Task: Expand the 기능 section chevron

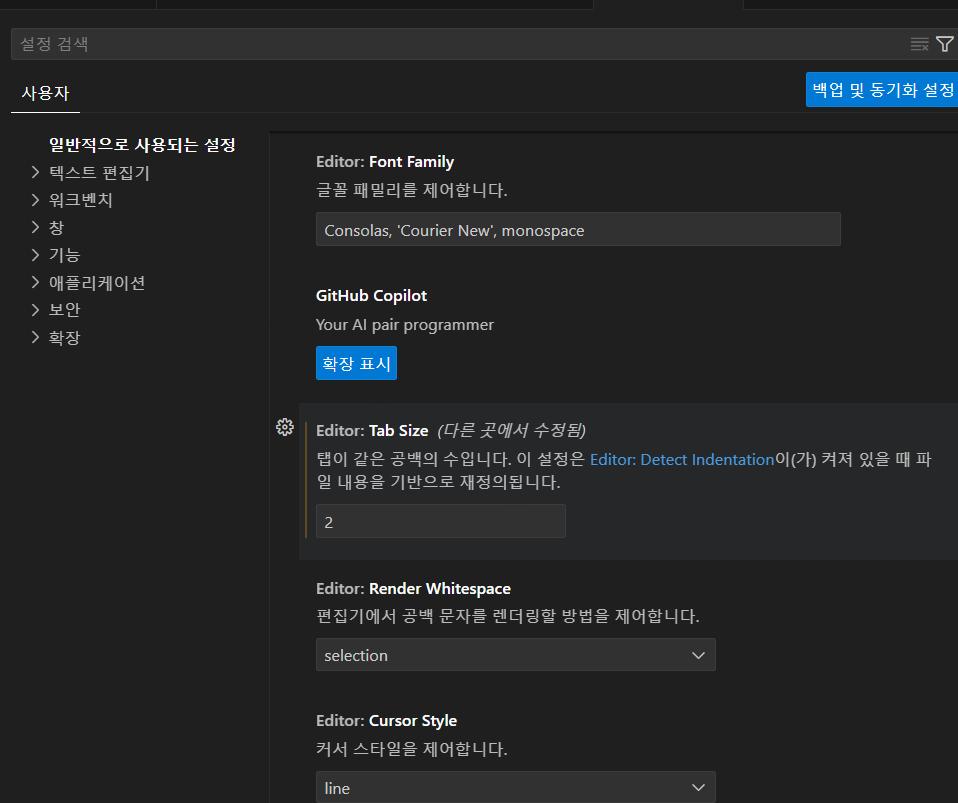Action: pyautogui.click(x=35, y=255)
